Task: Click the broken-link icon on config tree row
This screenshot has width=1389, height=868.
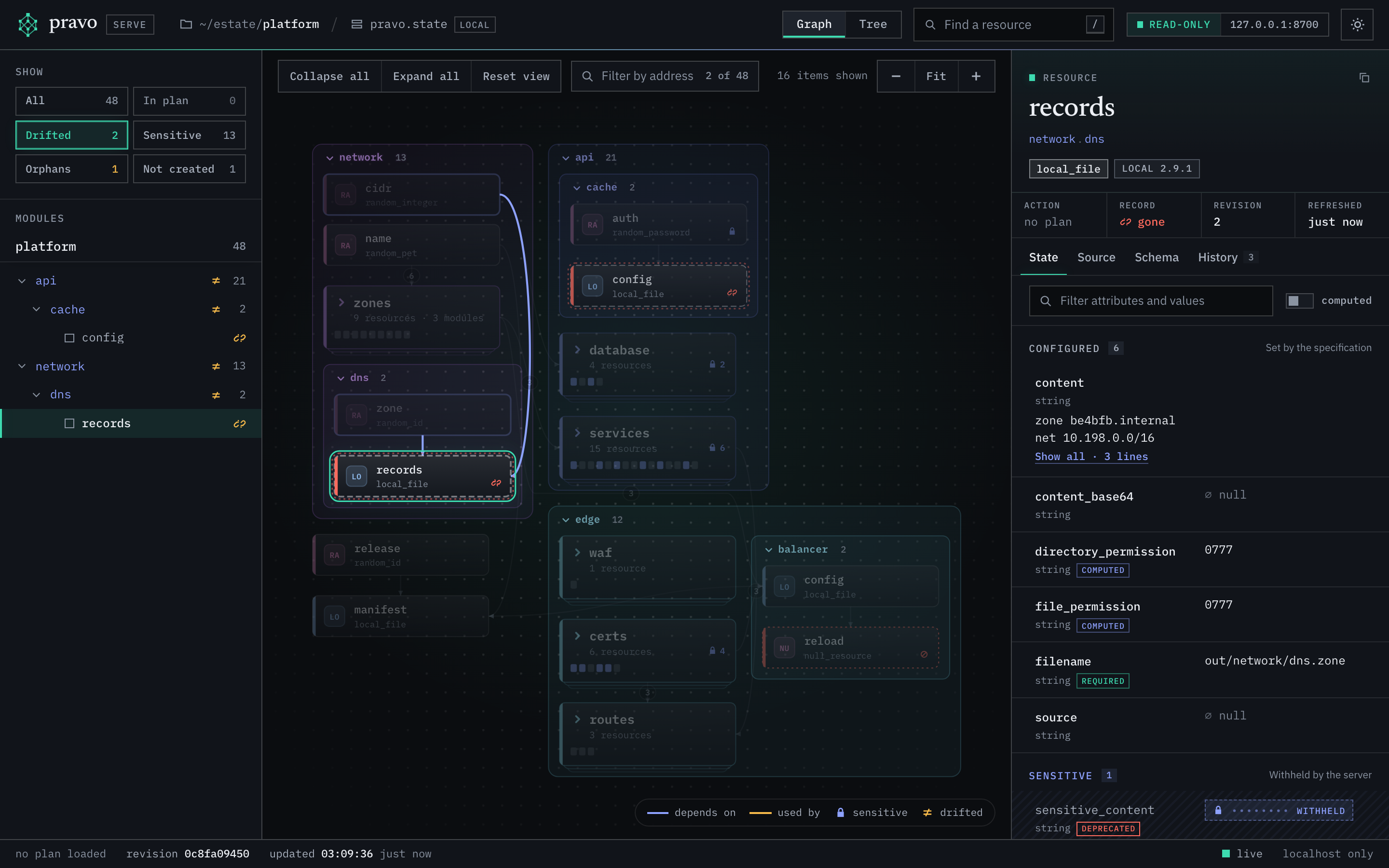Action: point(239,338)
